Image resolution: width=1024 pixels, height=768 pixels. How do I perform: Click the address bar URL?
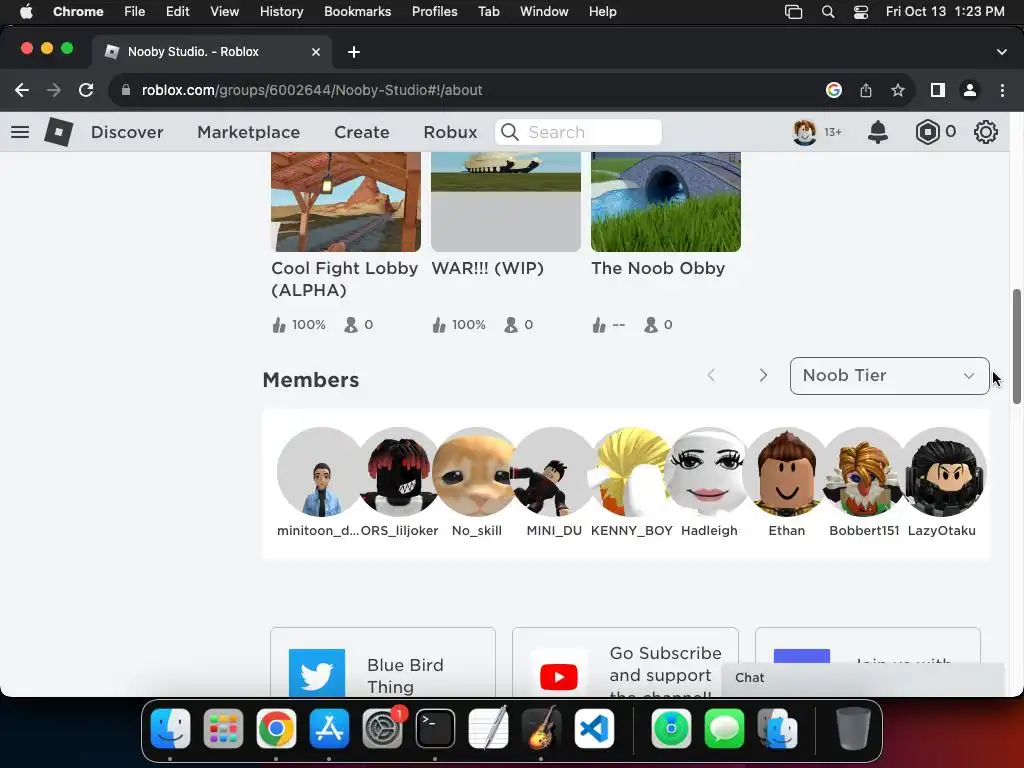click(x=312, y=90)
